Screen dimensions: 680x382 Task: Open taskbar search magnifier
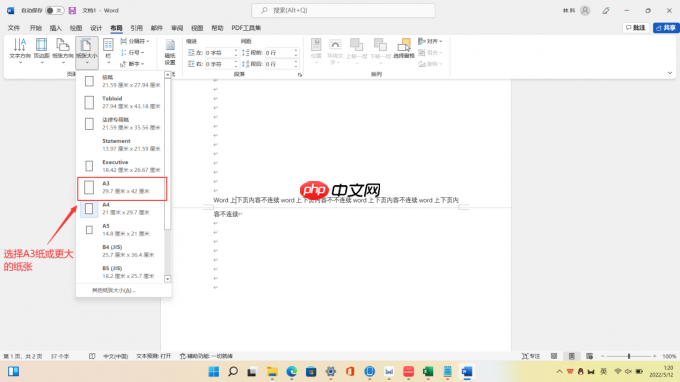(x=233, y=372)
